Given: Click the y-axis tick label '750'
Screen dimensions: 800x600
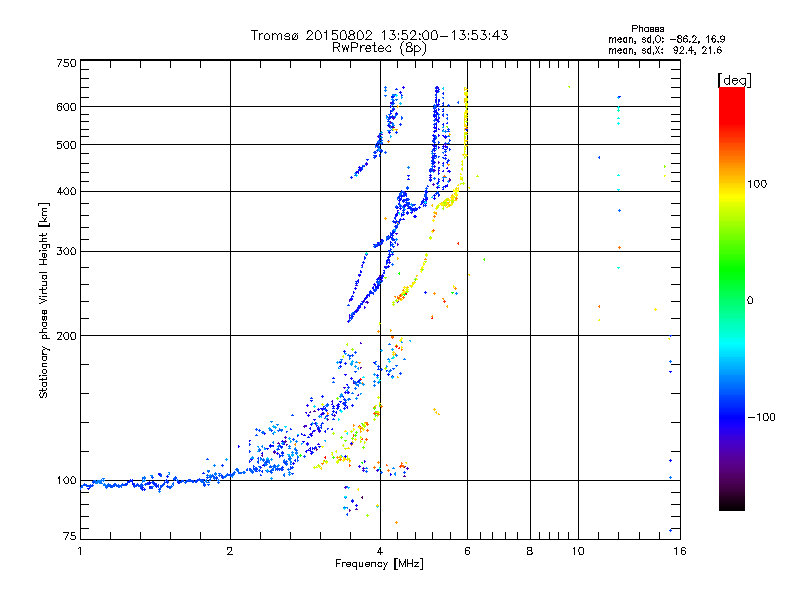Looking at the screenshot, I should click(x=66, y=63).
